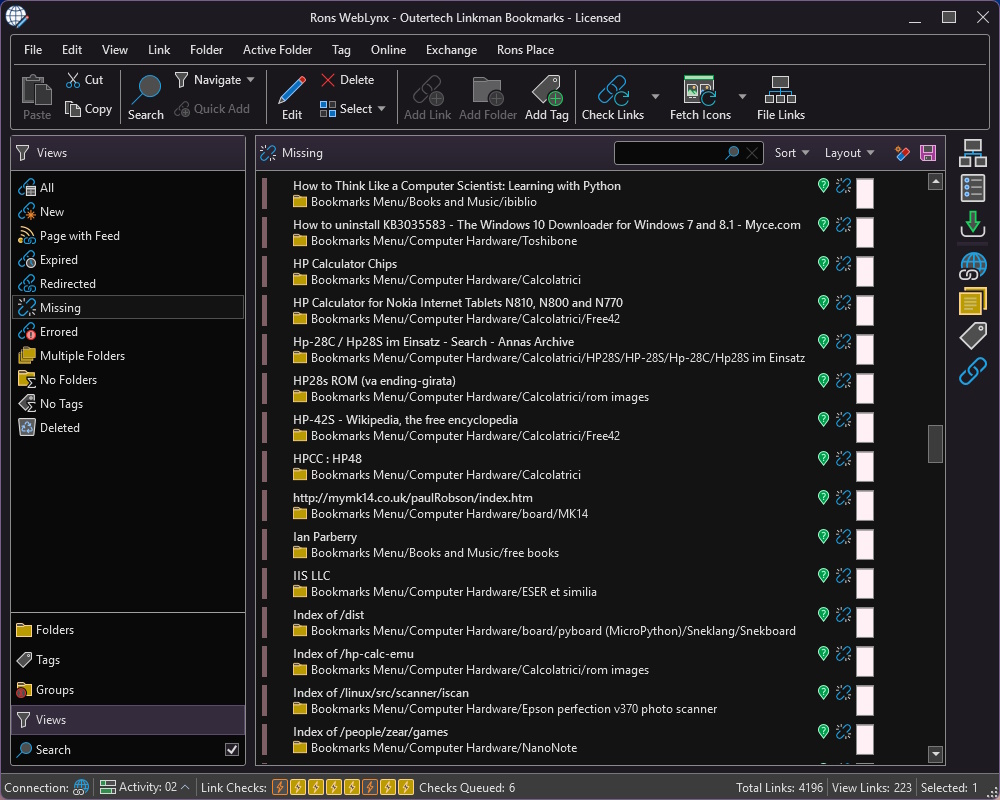Select the Expired view
Viewport: 1000px width, 800px height.
(x=128, y=260)
